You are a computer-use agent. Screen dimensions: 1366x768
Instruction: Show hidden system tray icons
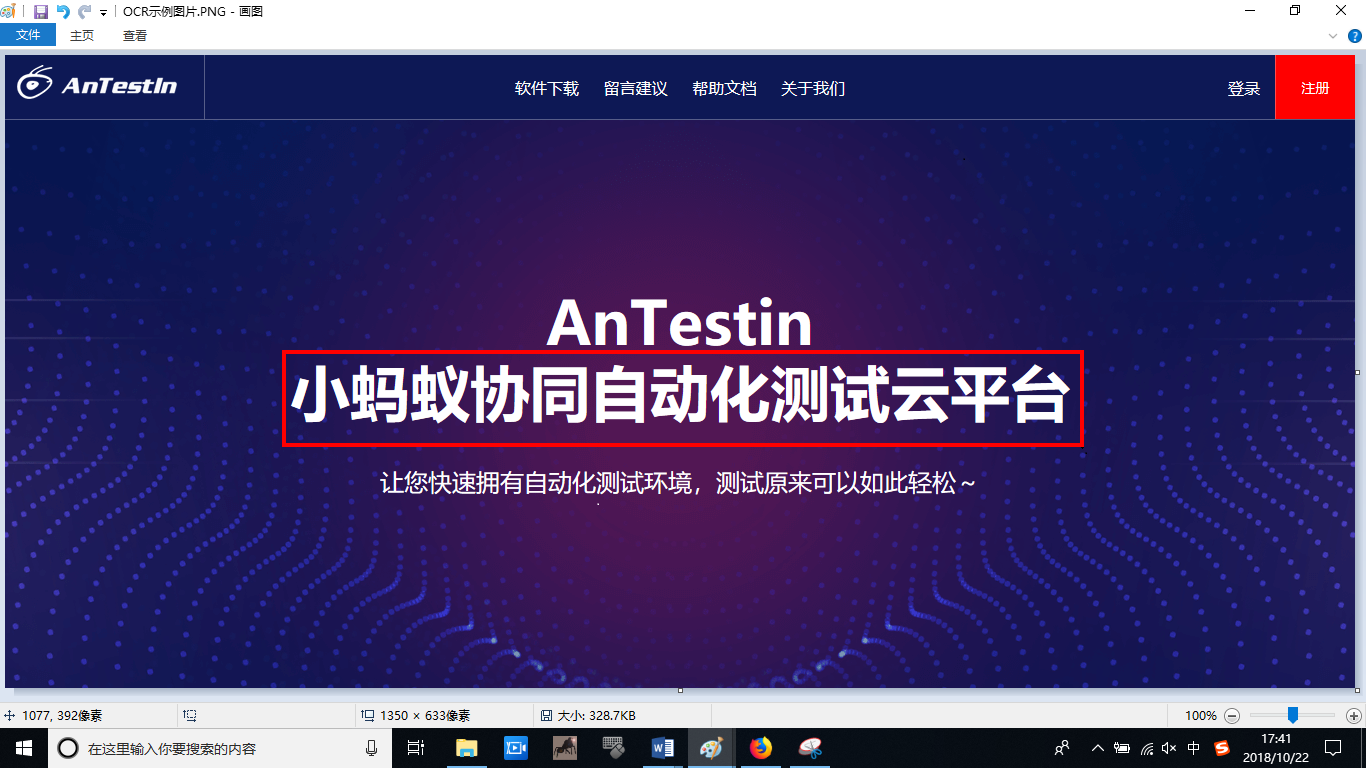click(x=1098, y=748)
